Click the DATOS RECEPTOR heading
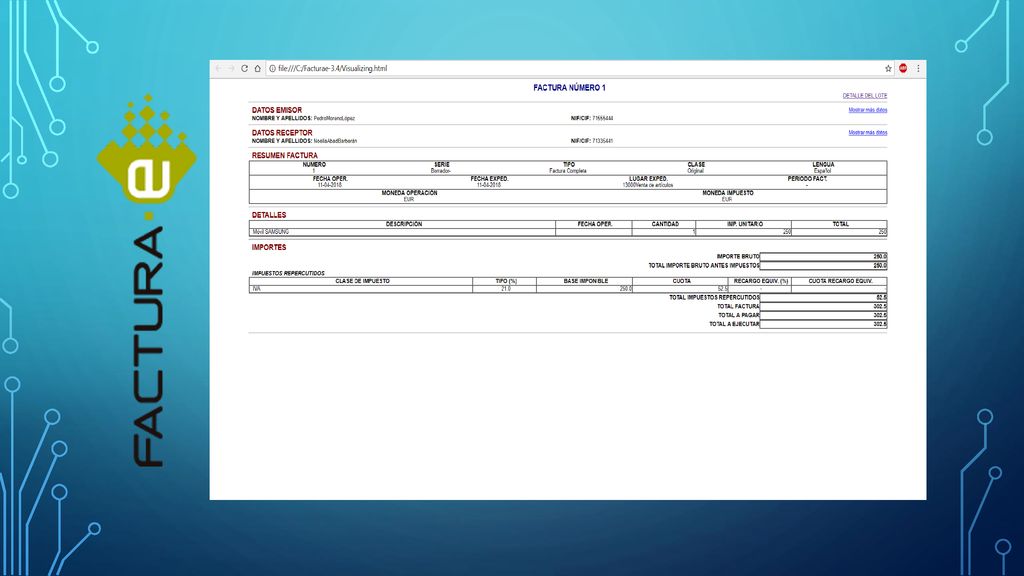Screen dimensions: 1024x576 pyautogui.click(x=282, y=133)
